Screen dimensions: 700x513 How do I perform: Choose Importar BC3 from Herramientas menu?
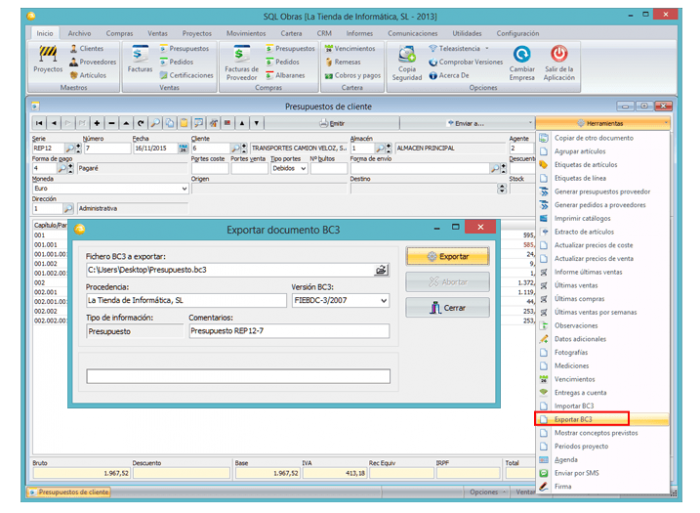(x=575, y=406)
